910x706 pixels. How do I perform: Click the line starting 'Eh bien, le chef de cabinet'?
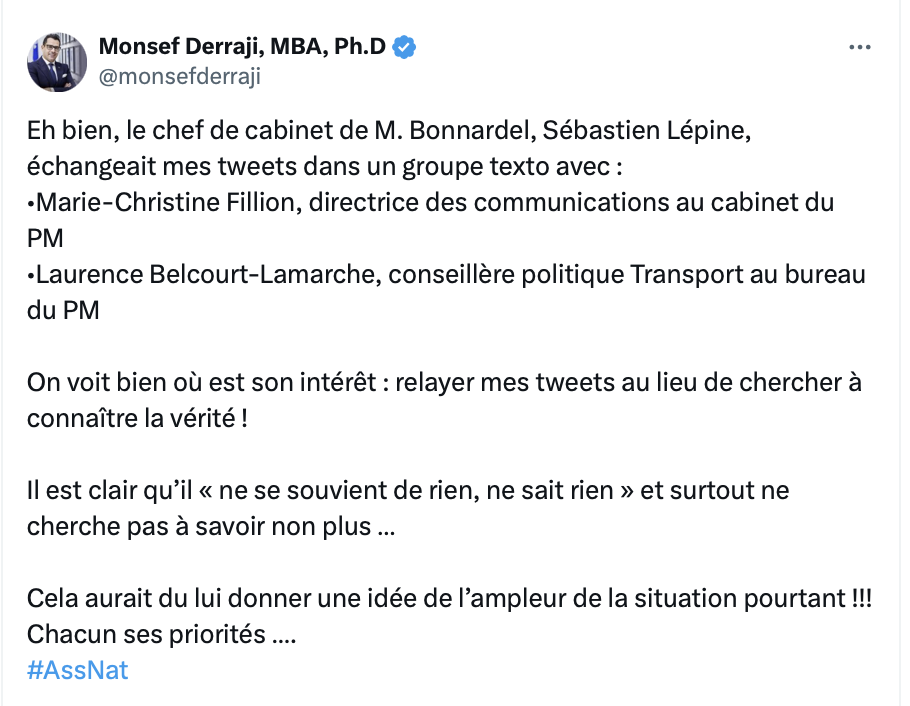click(x=389, y=131)
